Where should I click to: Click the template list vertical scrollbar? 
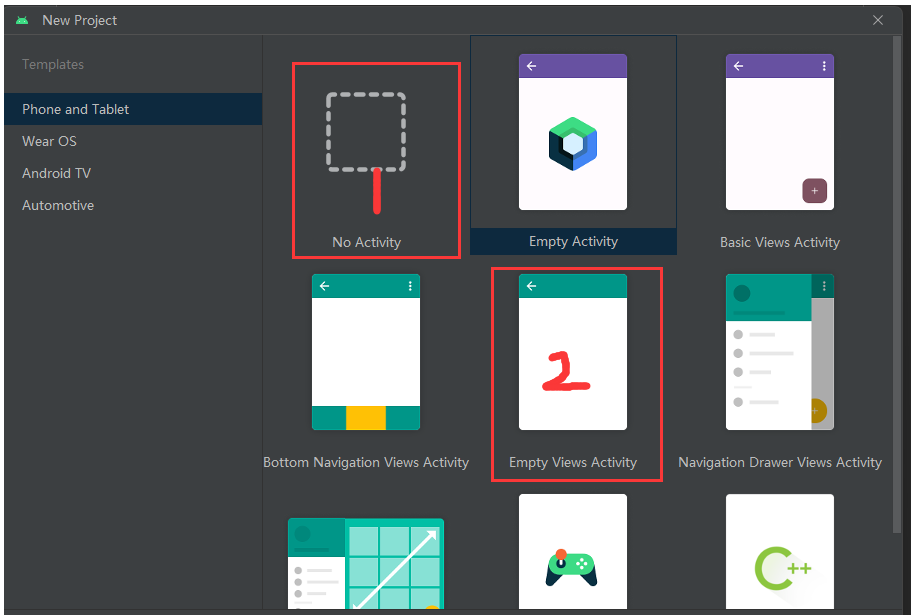click(897, 285)
